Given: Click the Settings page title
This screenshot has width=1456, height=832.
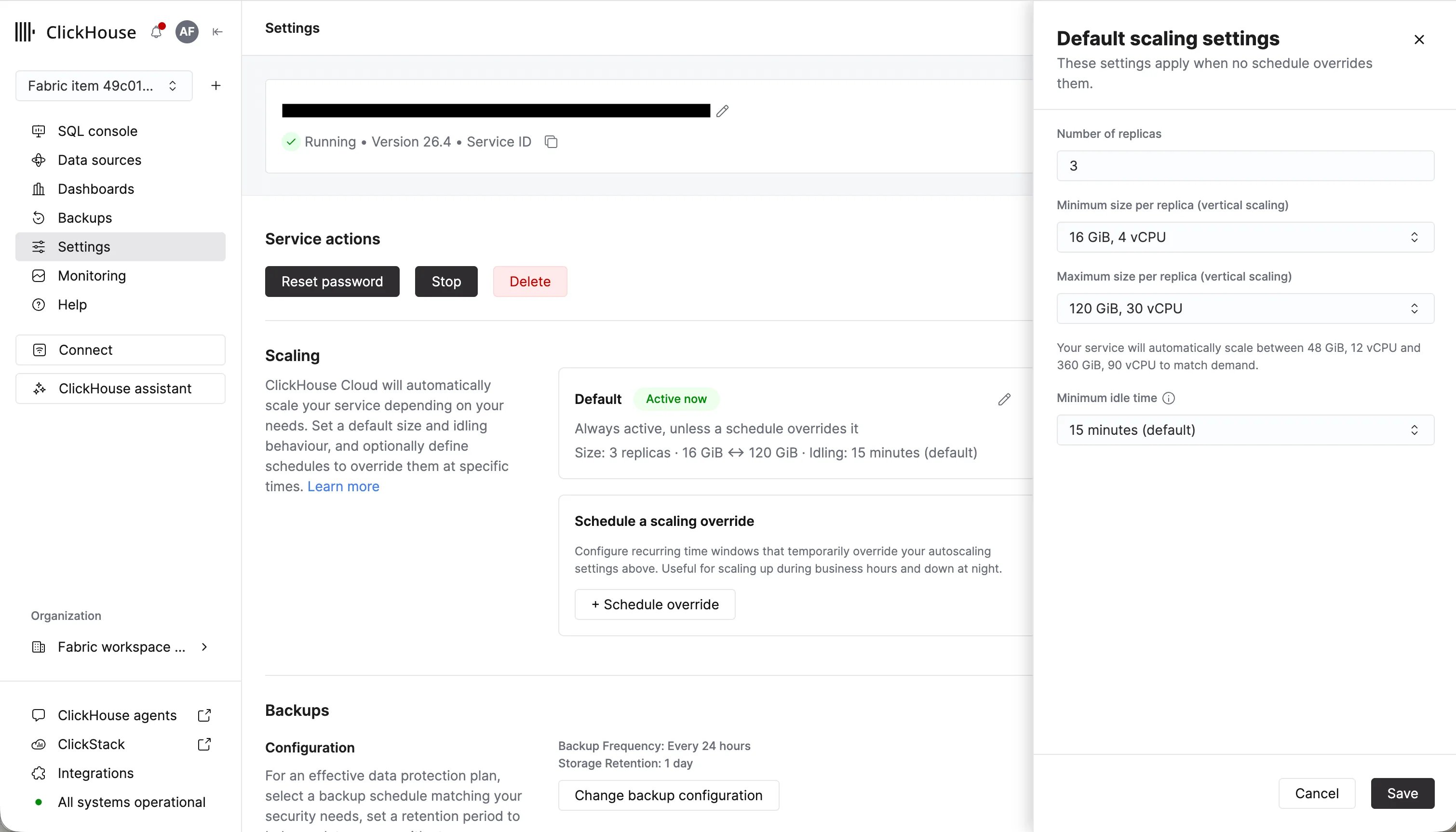Looking at the screenshot, I should click(292, 28).
